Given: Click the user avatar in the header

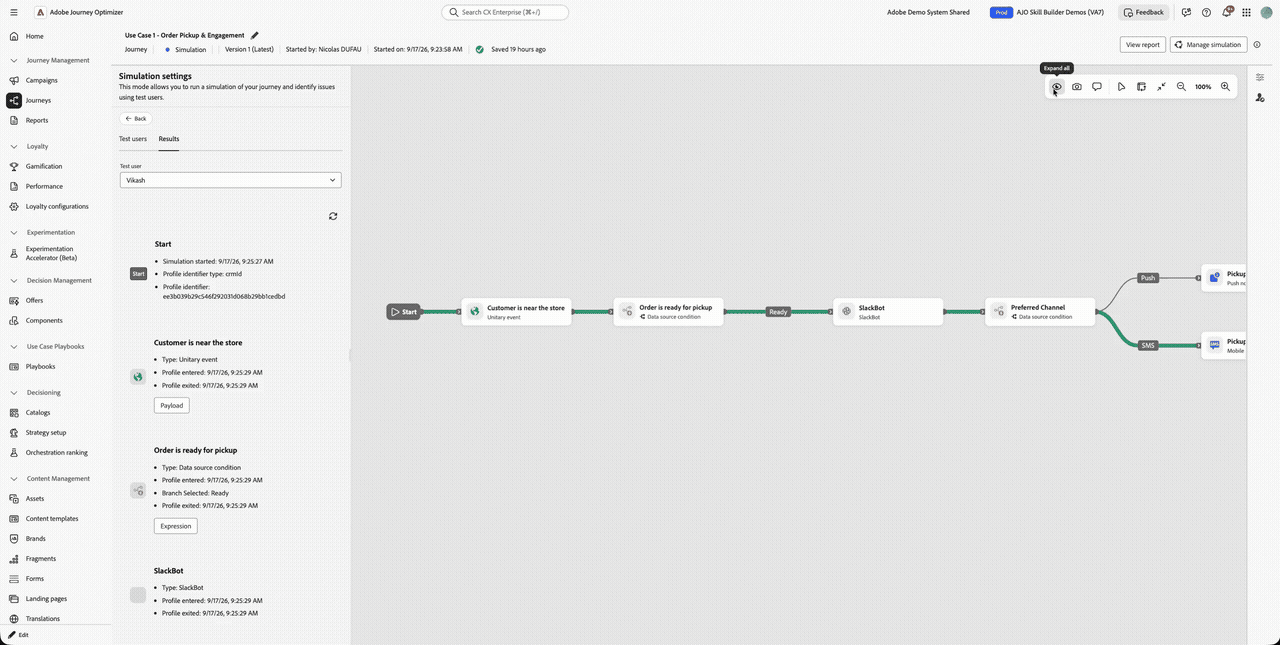Looking at the screenshot, I should click(1266, 12).
